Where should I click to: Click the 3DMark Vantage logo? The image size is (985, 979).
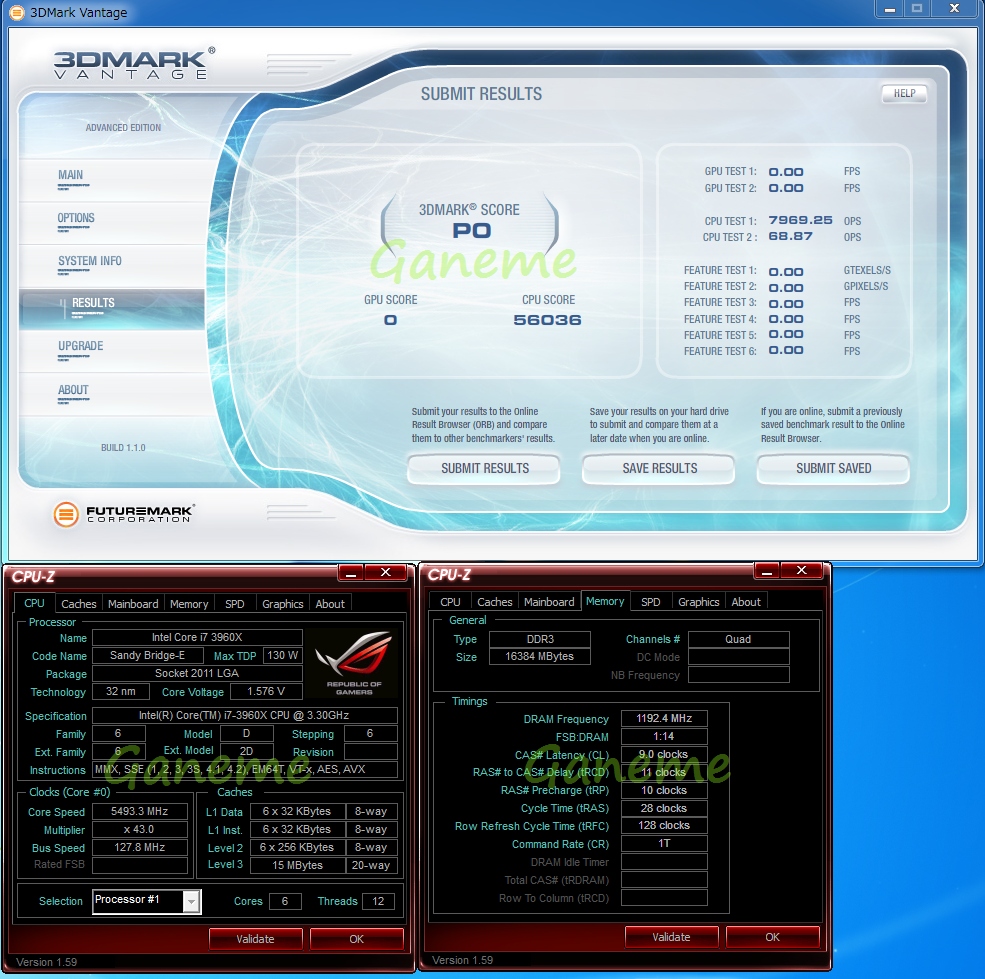pos(134,63)
